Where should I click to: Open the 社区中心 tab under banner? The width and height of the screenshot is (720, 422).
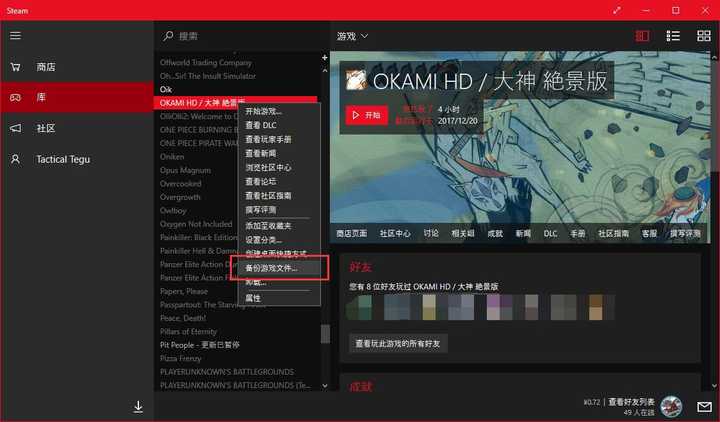395,234
